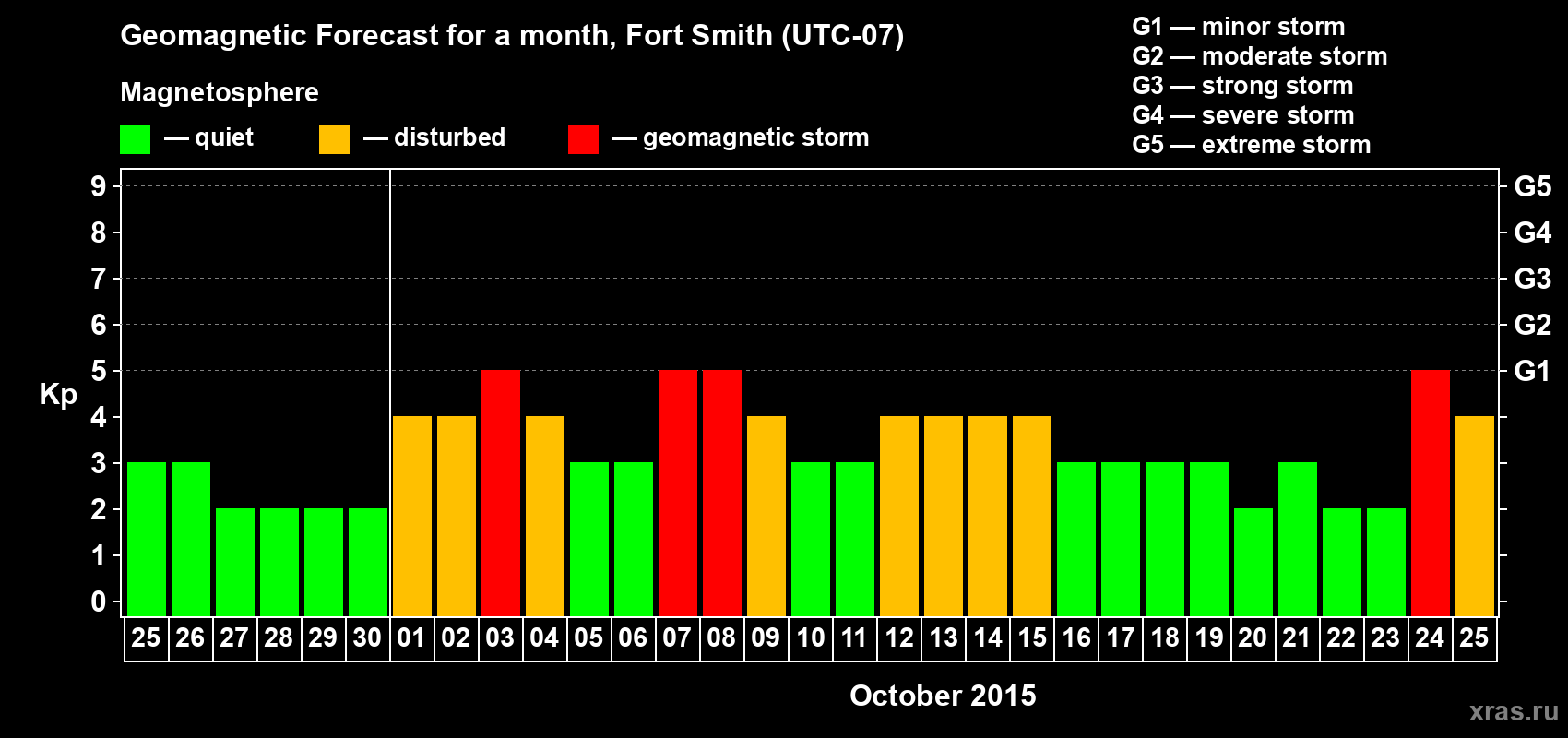The height and width of the screenshot is (738, 1568).
Task: Click the date cell 18
Action: (x=1164, y=638)
